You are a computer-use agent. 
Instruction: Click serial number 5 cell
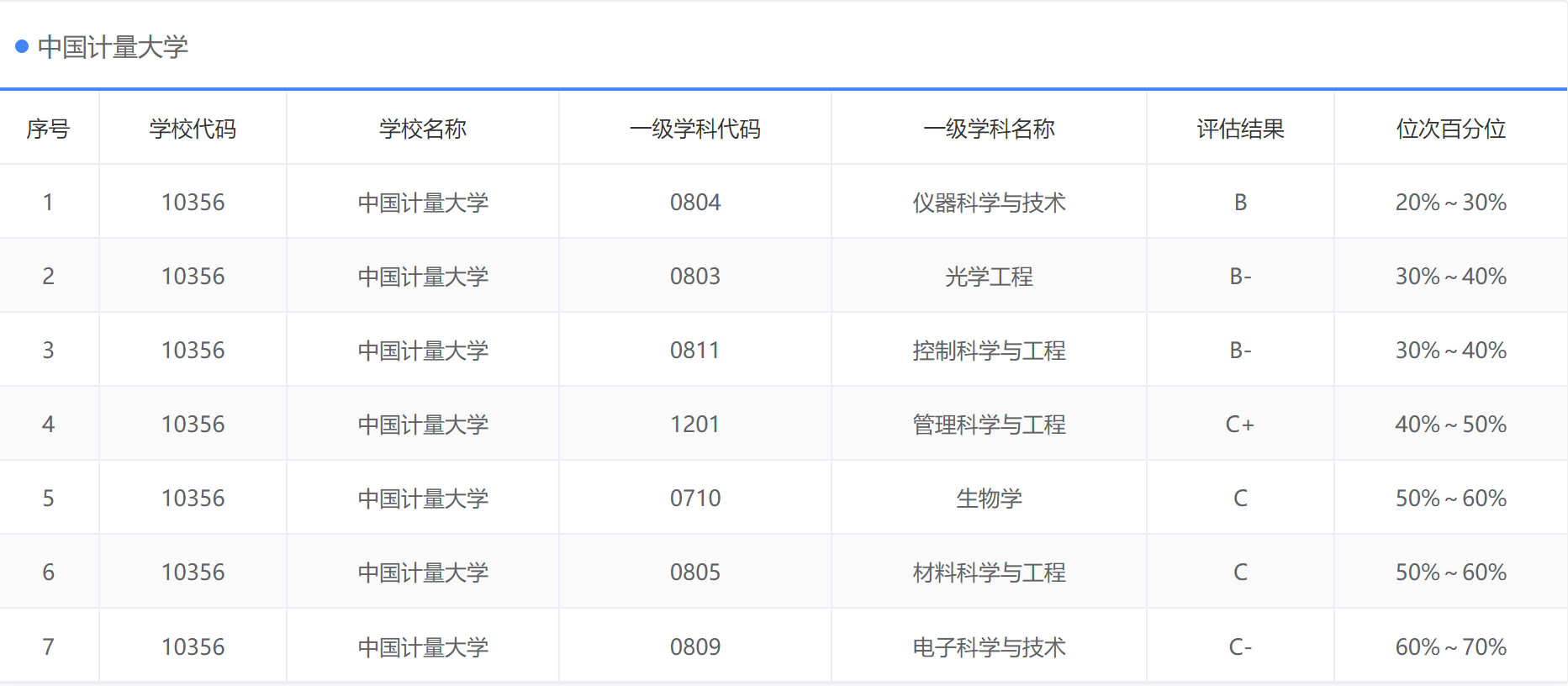coord(49,499)
